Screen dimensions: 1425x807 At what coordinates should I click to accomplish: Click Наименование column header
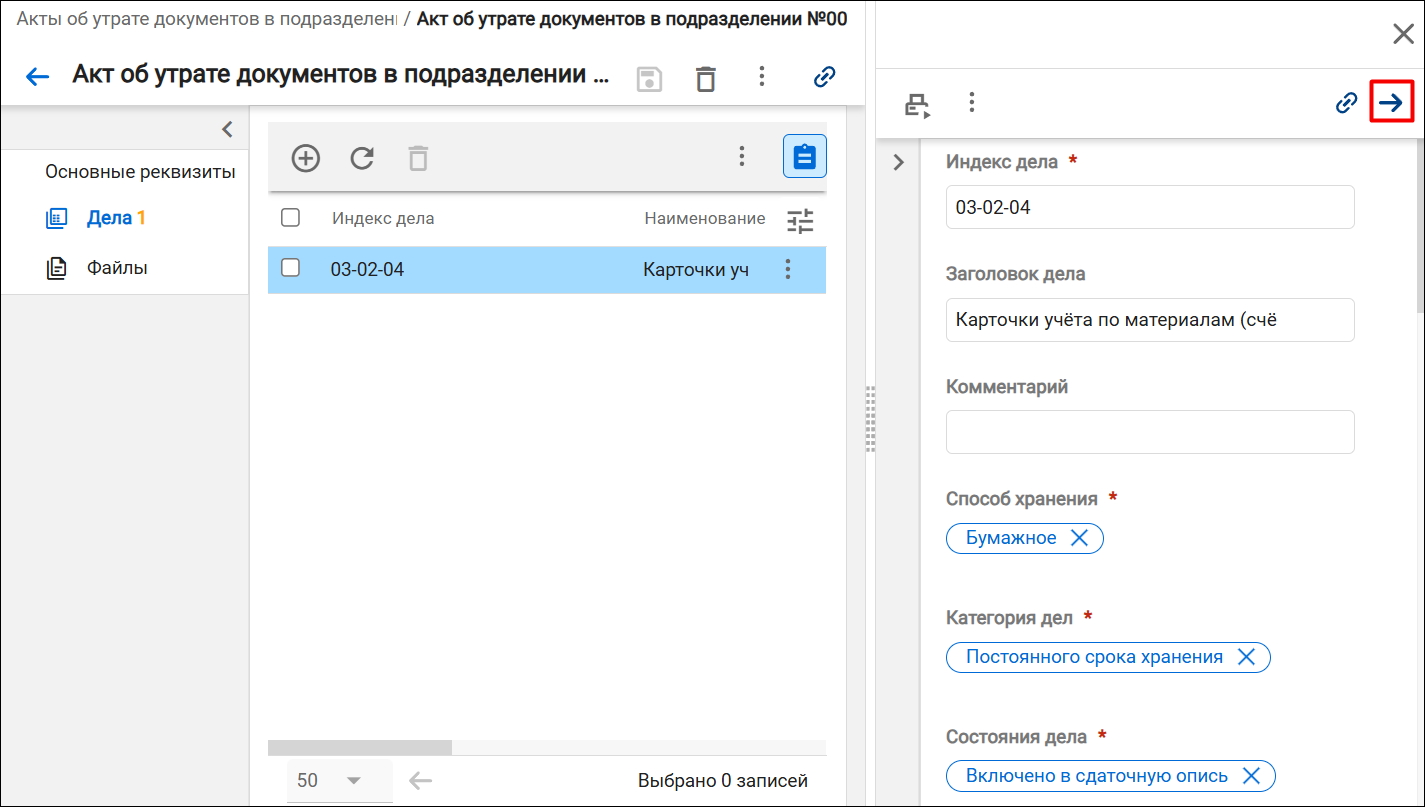(705, 218)
